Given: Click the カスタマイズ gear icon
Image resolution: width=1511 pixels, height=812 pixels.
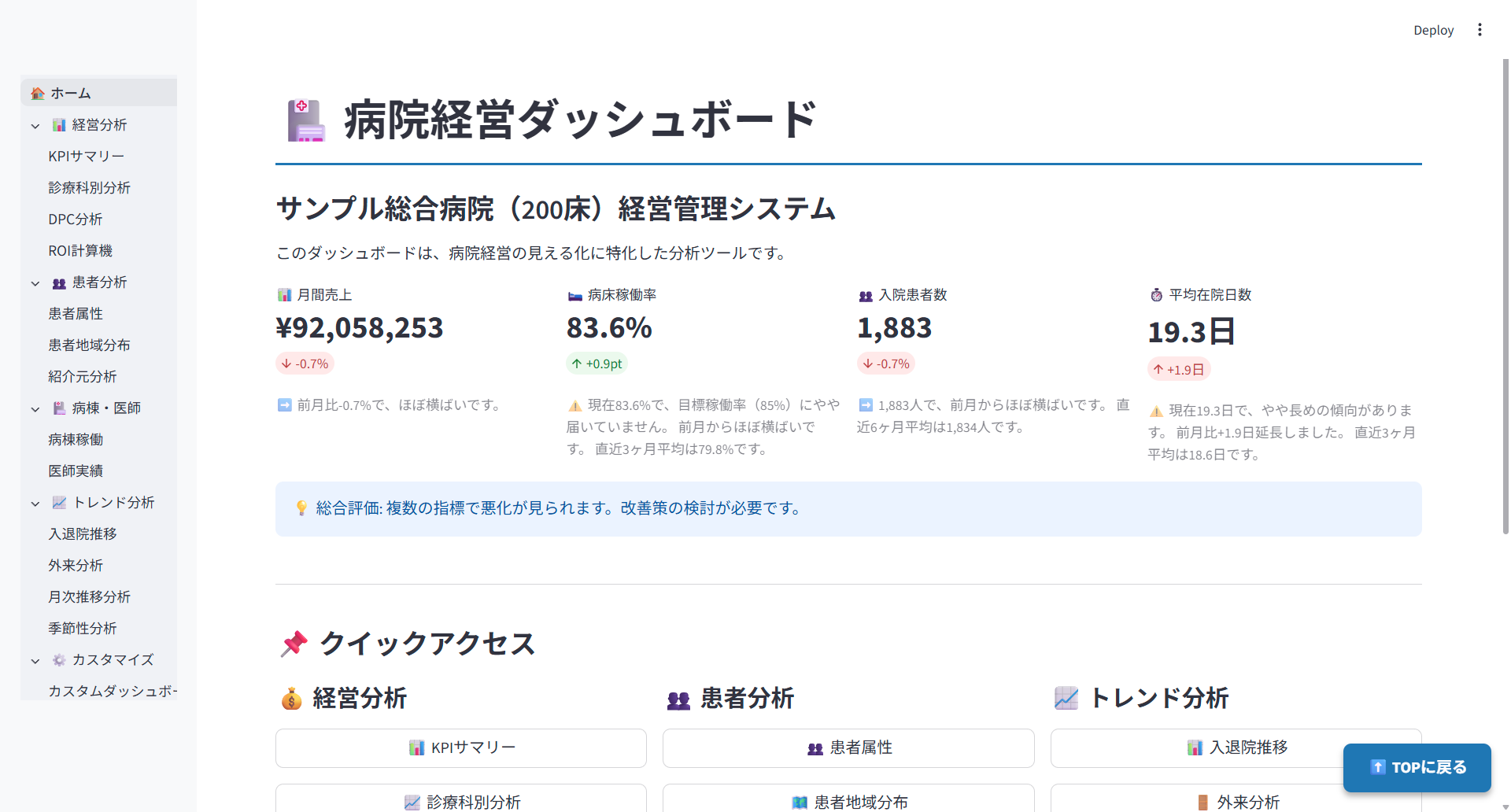Looking at the screenshot, I should pos(58,660).
